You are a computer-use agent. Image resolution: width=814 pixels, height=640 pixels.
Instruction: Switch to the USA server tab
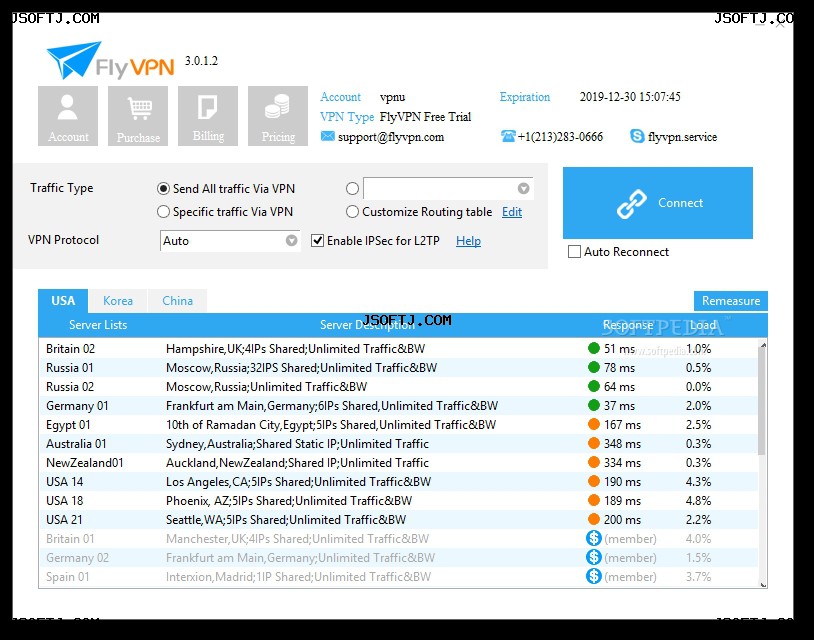point(63,301)
